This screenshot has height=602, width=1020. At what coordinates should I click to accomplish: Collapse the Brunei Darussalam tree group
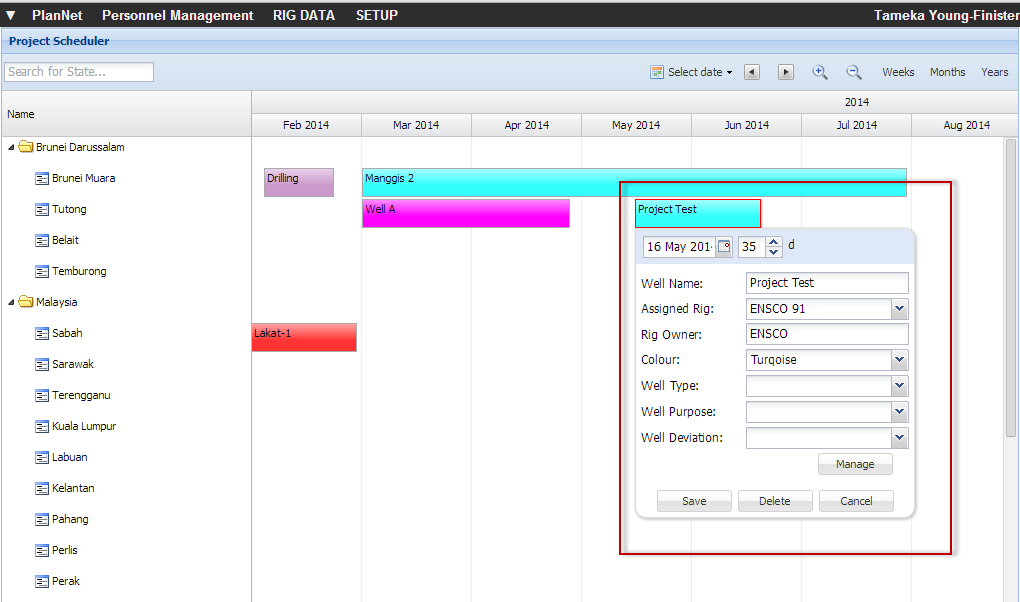click(12, 148)
